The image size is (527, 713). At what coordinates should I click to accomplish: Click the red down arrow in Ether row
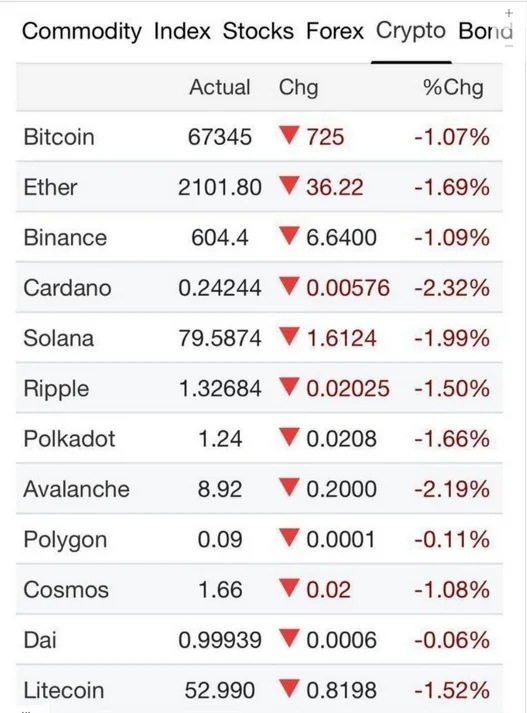[x=289, y=186]
